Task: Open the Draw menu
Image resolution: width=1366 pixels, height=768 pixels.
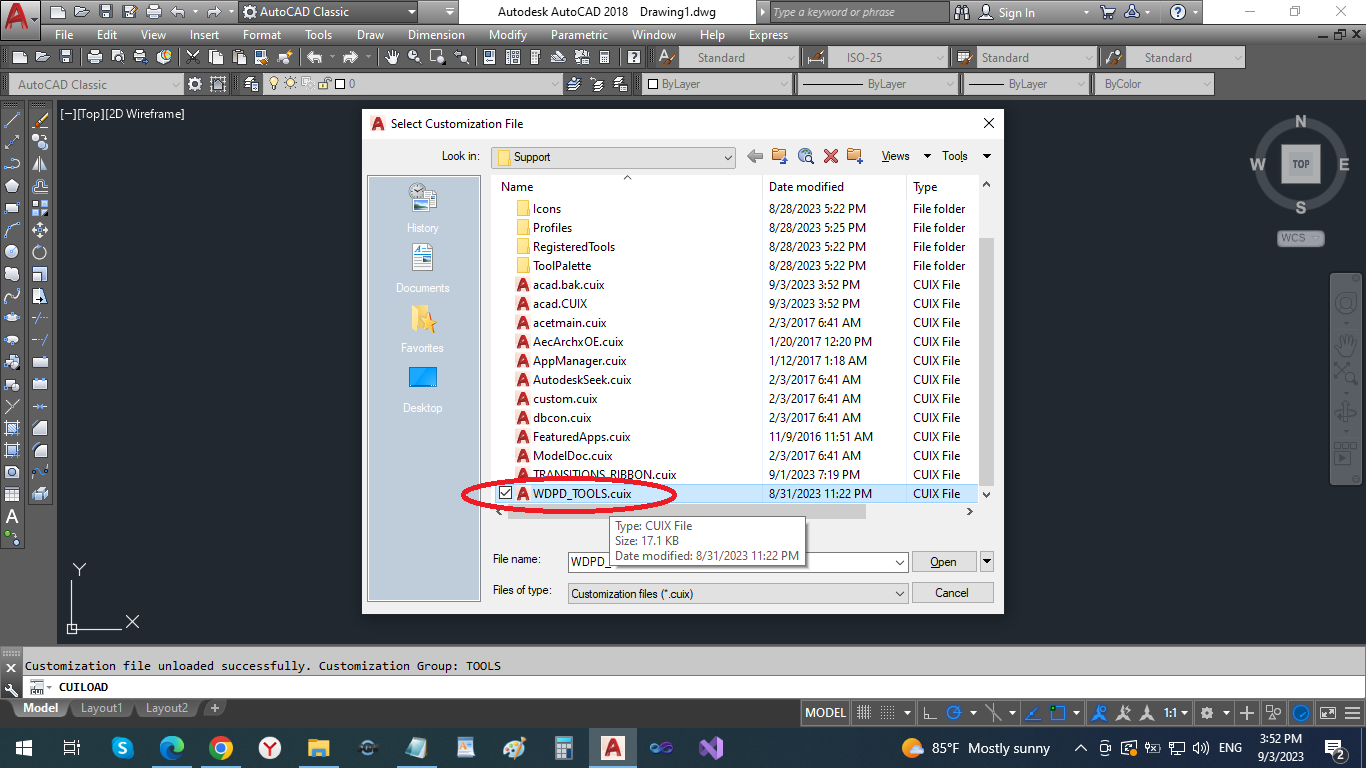Action: (370, 35)
